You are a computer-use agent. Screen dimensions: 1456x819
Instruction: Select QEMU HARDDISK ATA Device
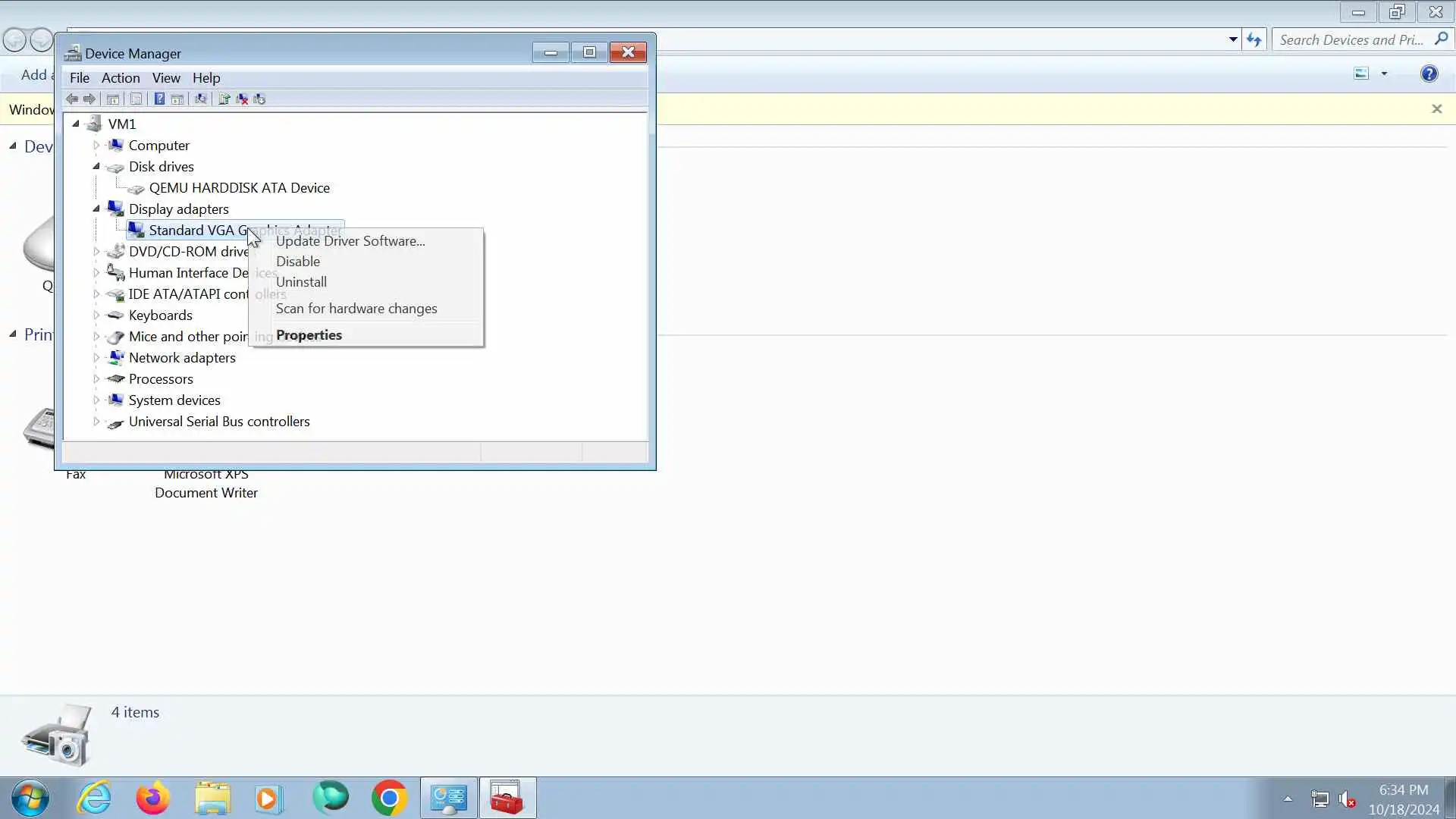click(239, 188)
